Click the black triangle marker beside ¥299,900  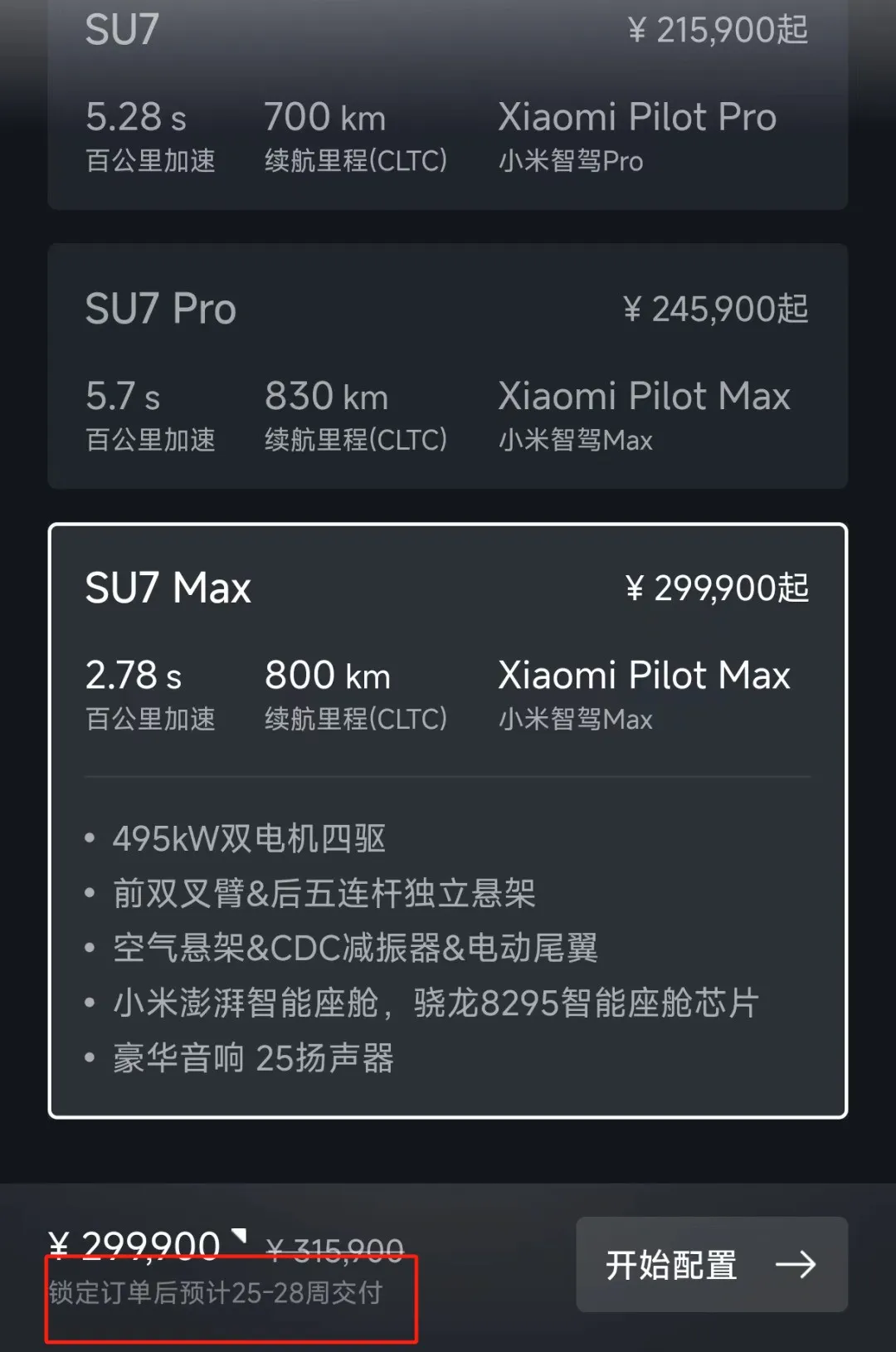[x=238, y=1234]
